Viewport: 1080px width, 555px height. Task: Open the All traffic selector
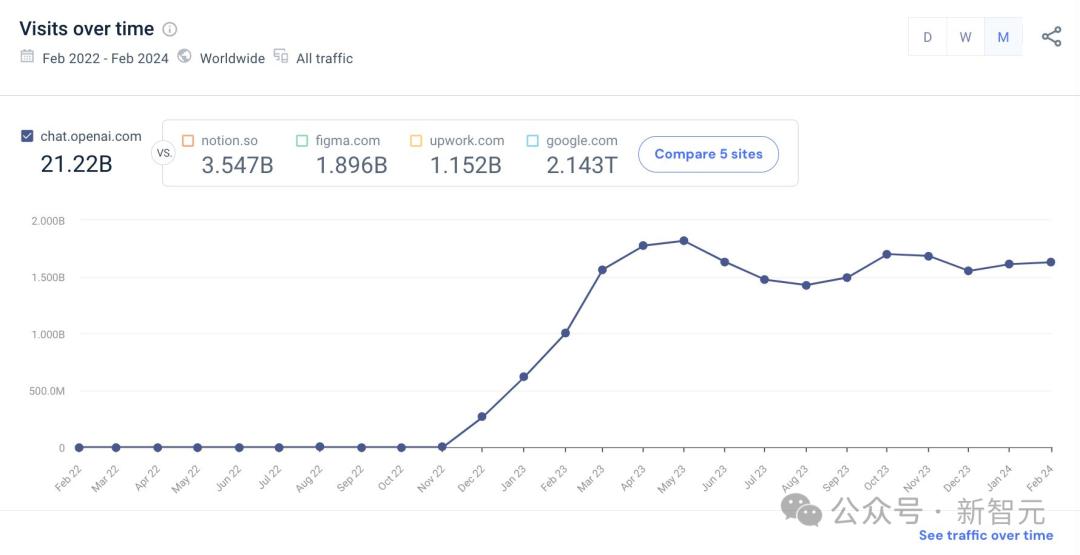click(324, 58)
